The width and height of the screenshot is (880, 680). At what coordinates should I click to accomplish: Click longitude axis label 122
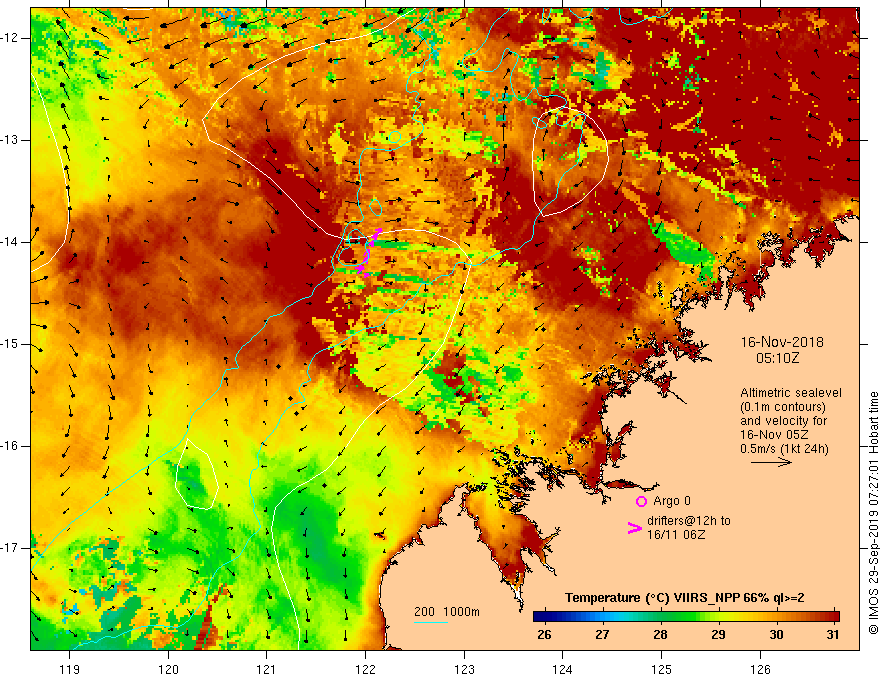[x=365, y=669]
